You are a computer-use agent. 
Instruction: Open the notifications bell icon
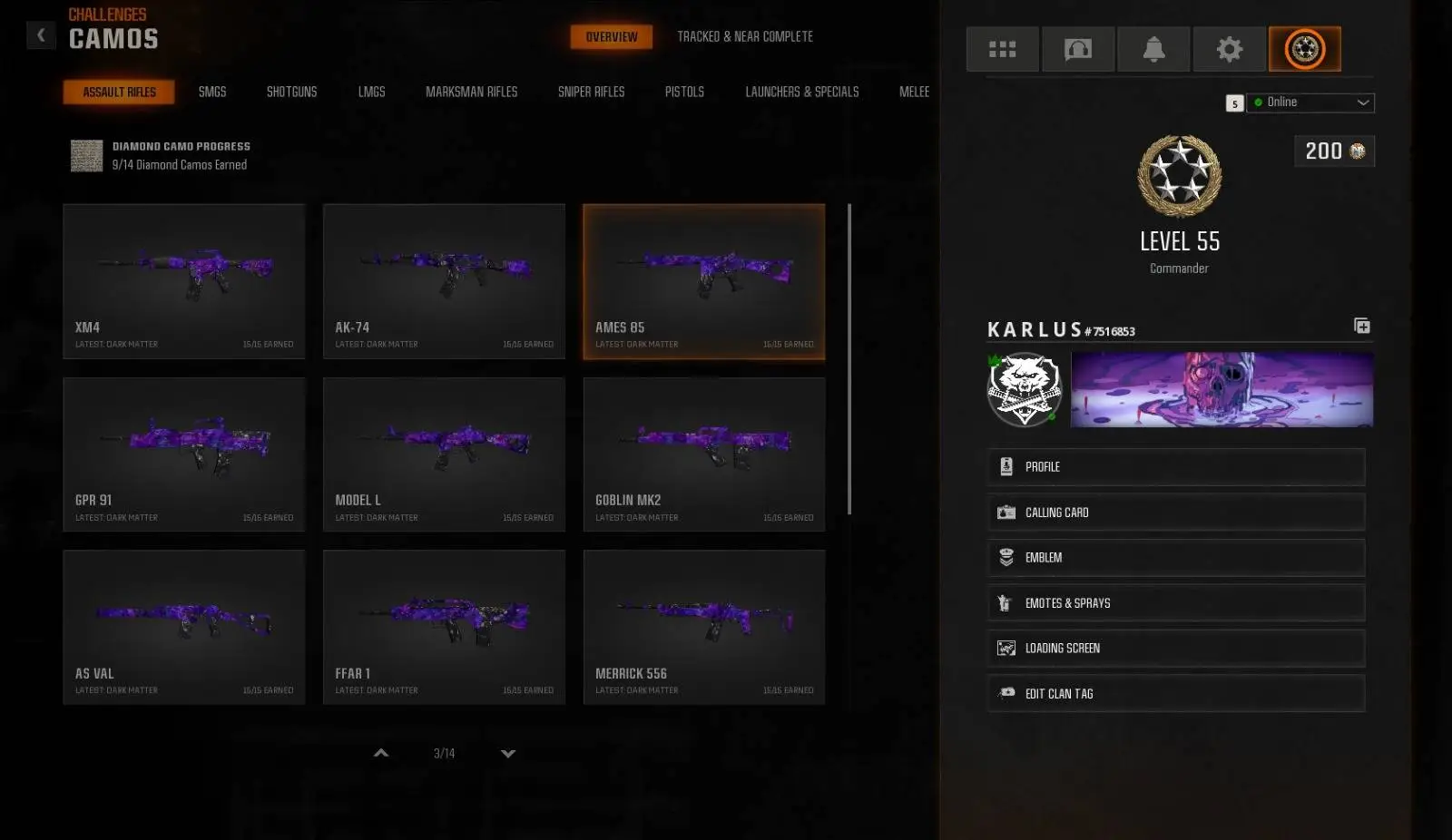1153,49
